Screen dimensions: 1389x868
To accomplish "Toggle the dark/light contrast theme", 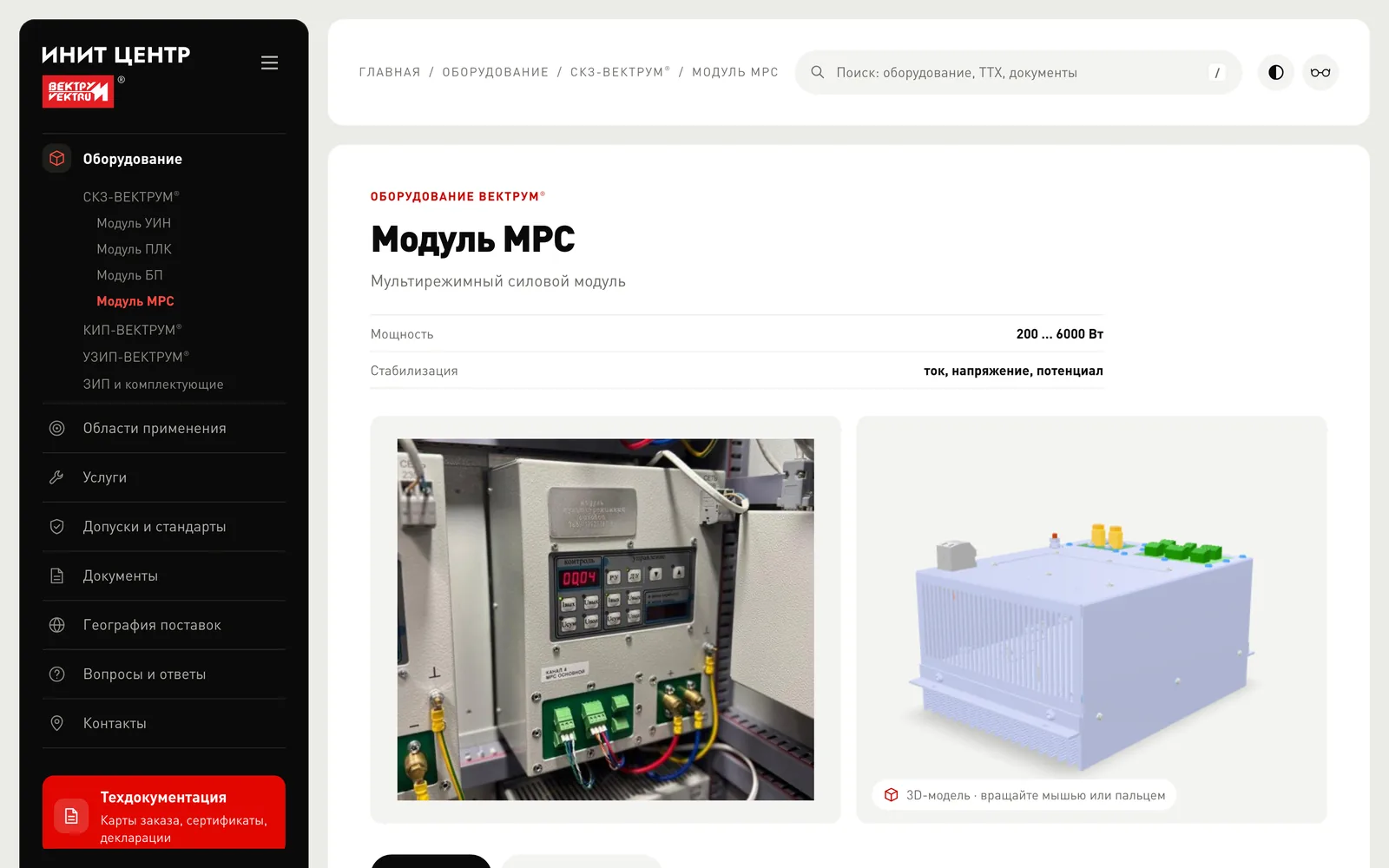I will click(1275, 72).
